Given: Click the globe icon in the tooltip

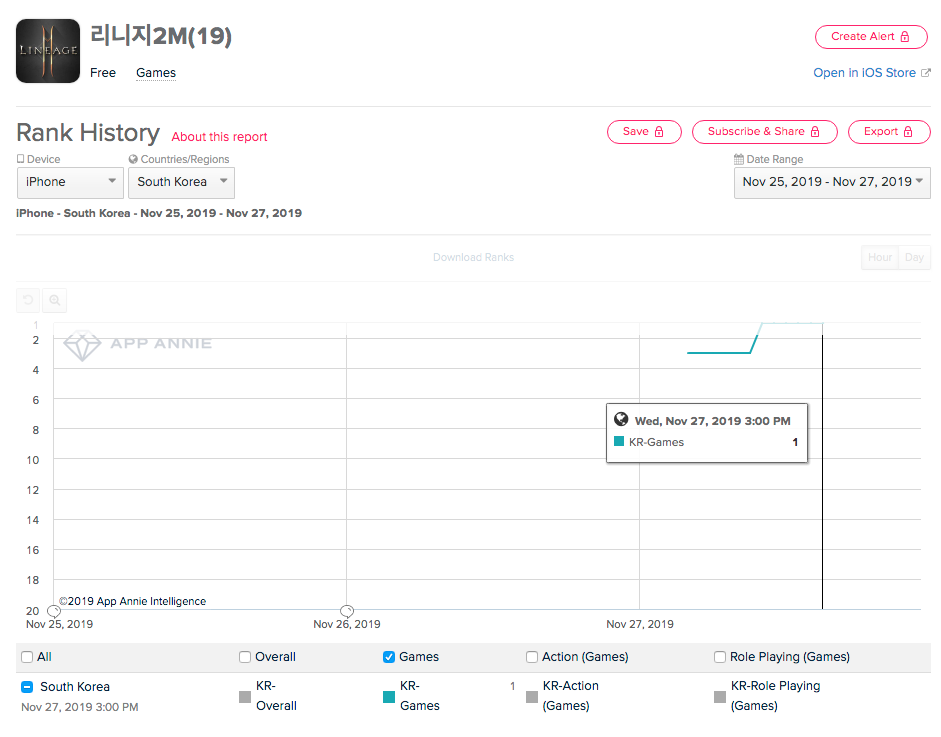Looking at the screenshot, I should click(x=621, y=419).
